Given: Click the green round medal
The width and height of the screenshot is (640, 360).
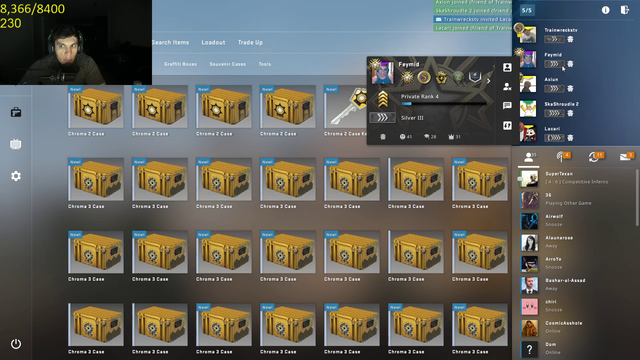Looking at the screenshot, I should coord(458,77).
